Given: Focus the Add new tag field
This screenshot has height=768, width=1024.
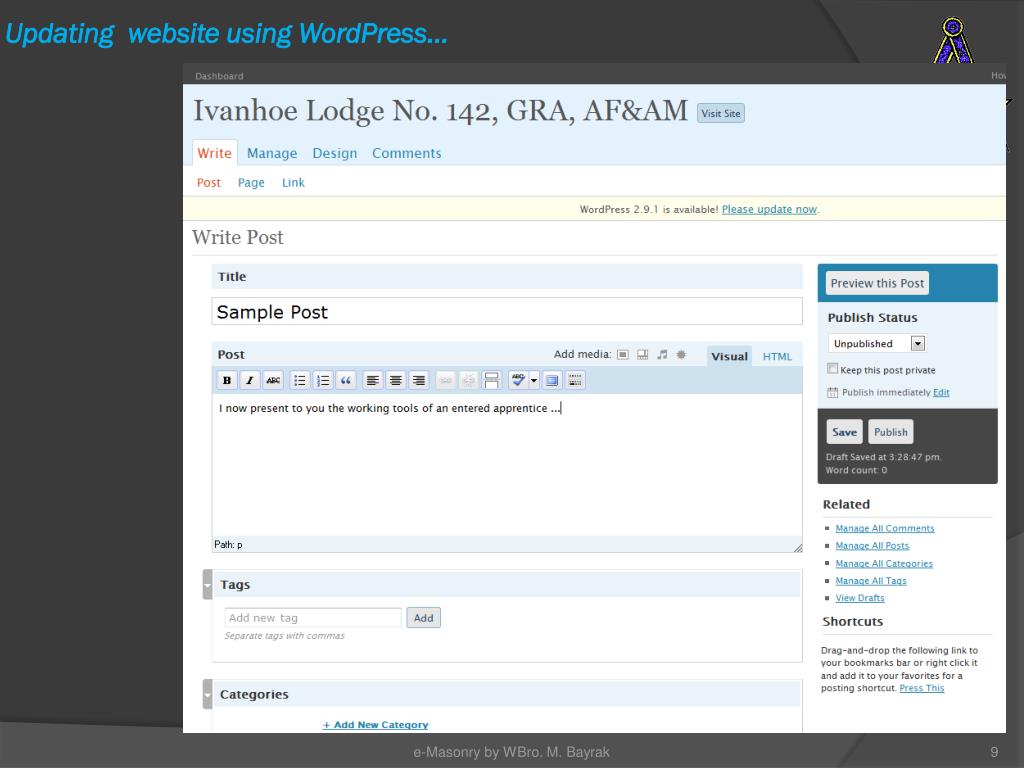Looking at the screenshot, I should click(x=313, y=618).
